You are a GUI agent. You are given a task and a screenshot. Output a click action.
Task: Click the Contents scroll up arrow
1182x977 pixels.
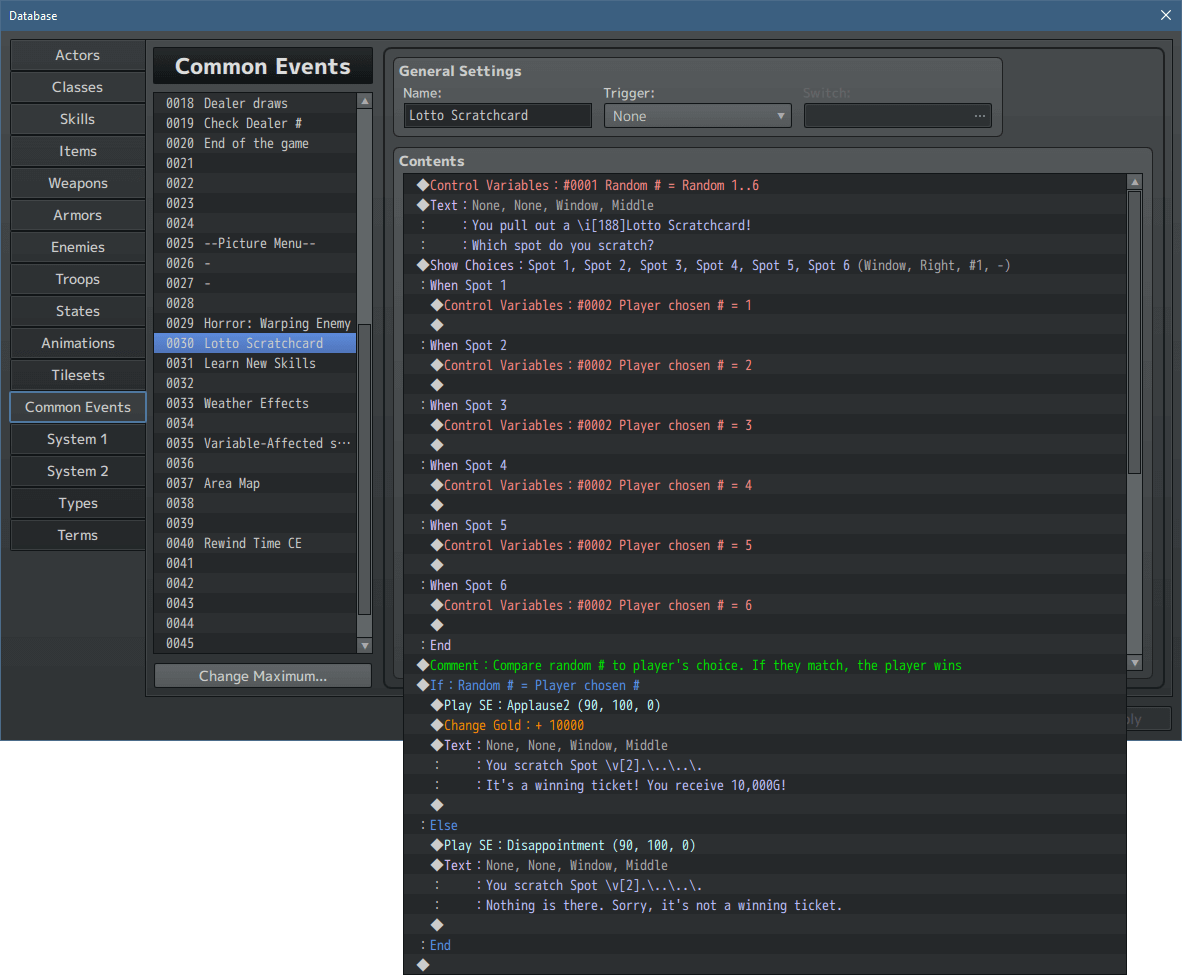pos(1135,182)
